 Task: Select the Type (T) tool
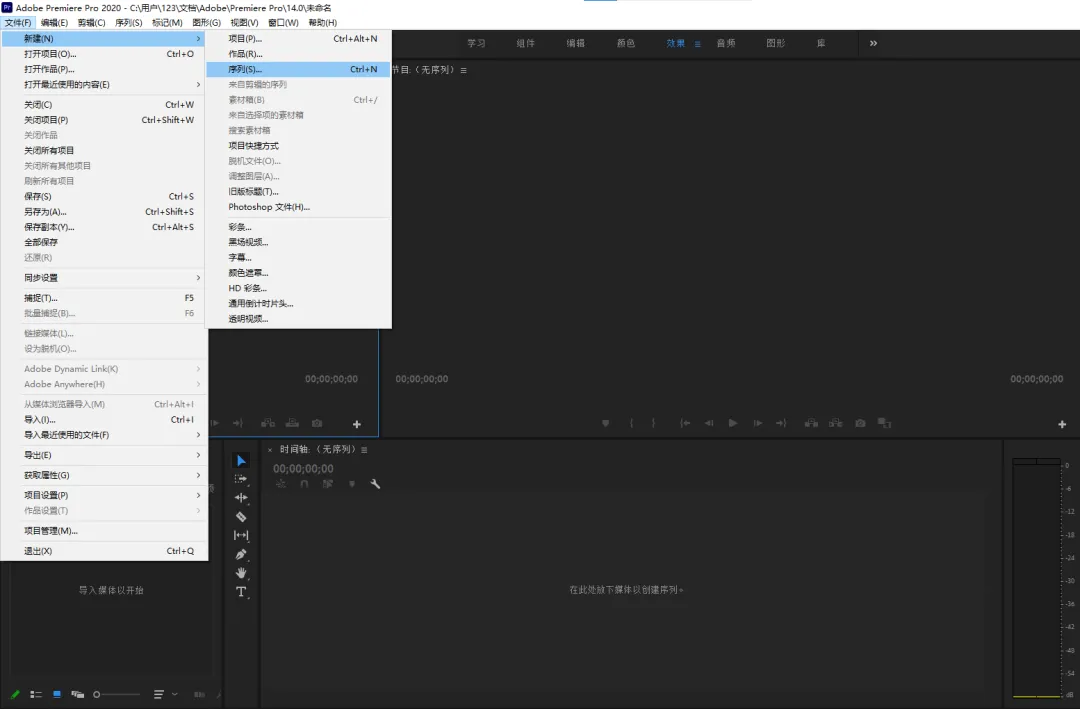click(x=241, y=592)
